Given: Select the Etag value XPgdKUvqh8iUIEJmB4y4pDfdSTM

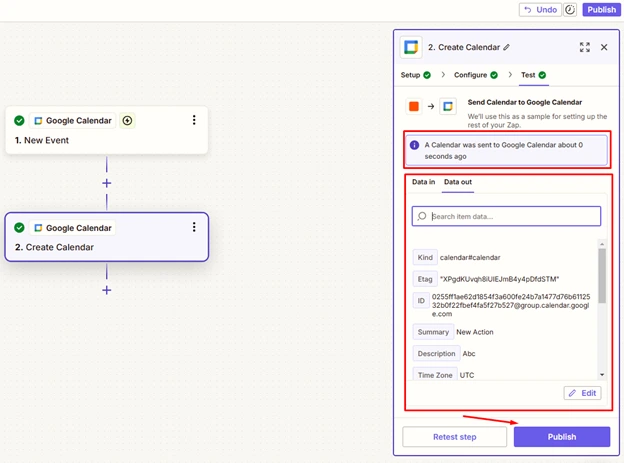Looking at the screenshot, I should 499,279.
